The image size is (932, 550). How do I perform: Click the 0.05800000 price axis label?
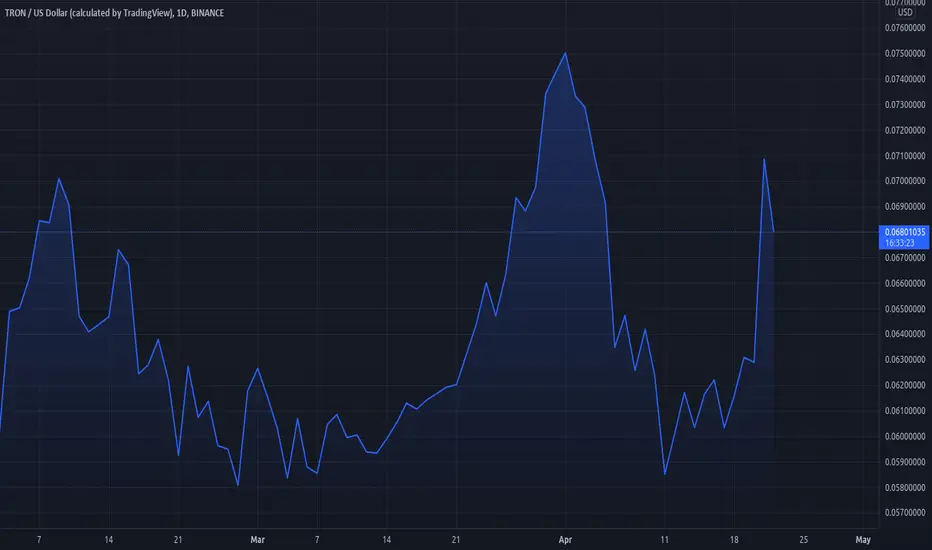(905, 487)
